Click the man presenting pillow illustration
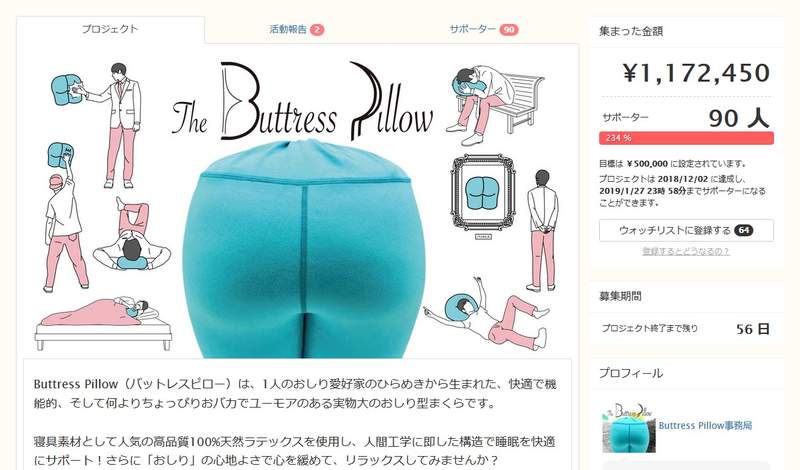 click(97, 126)
